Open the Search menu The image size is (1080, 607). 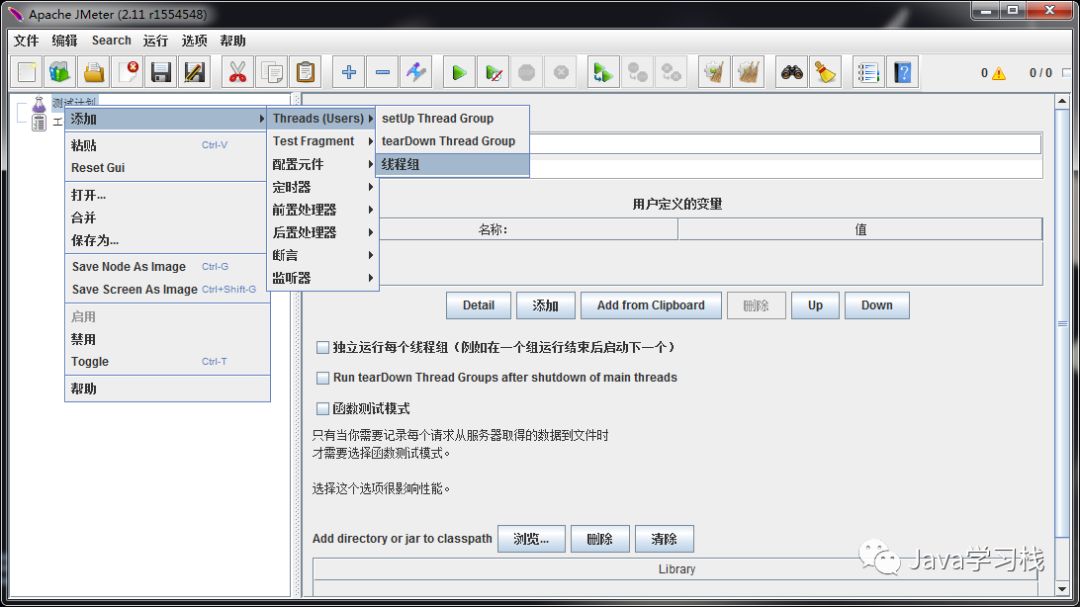click(x=112, y=41)
